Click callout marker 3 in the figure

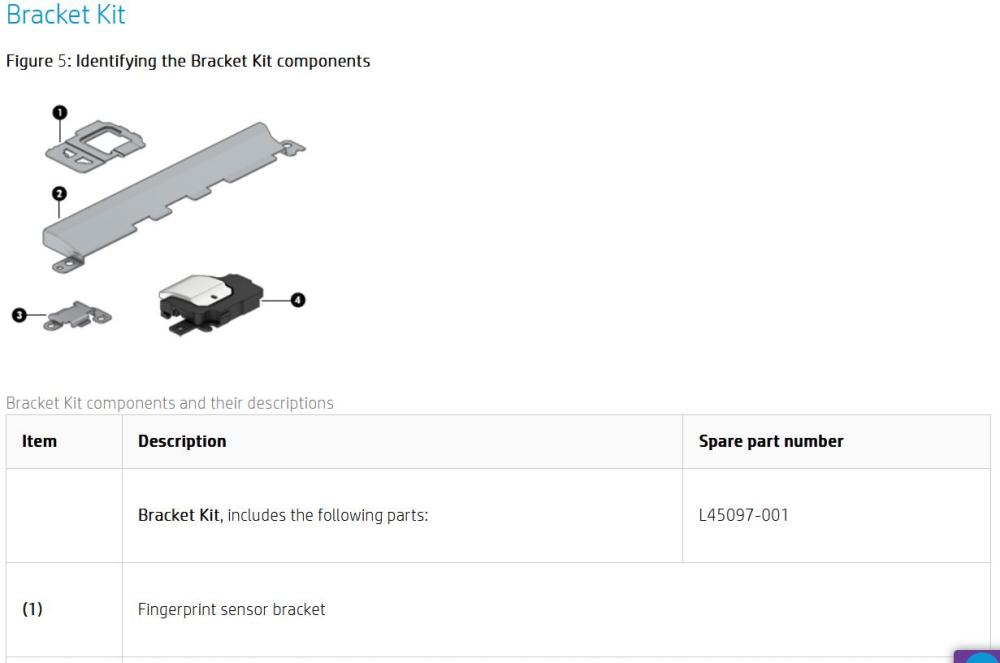19,314
